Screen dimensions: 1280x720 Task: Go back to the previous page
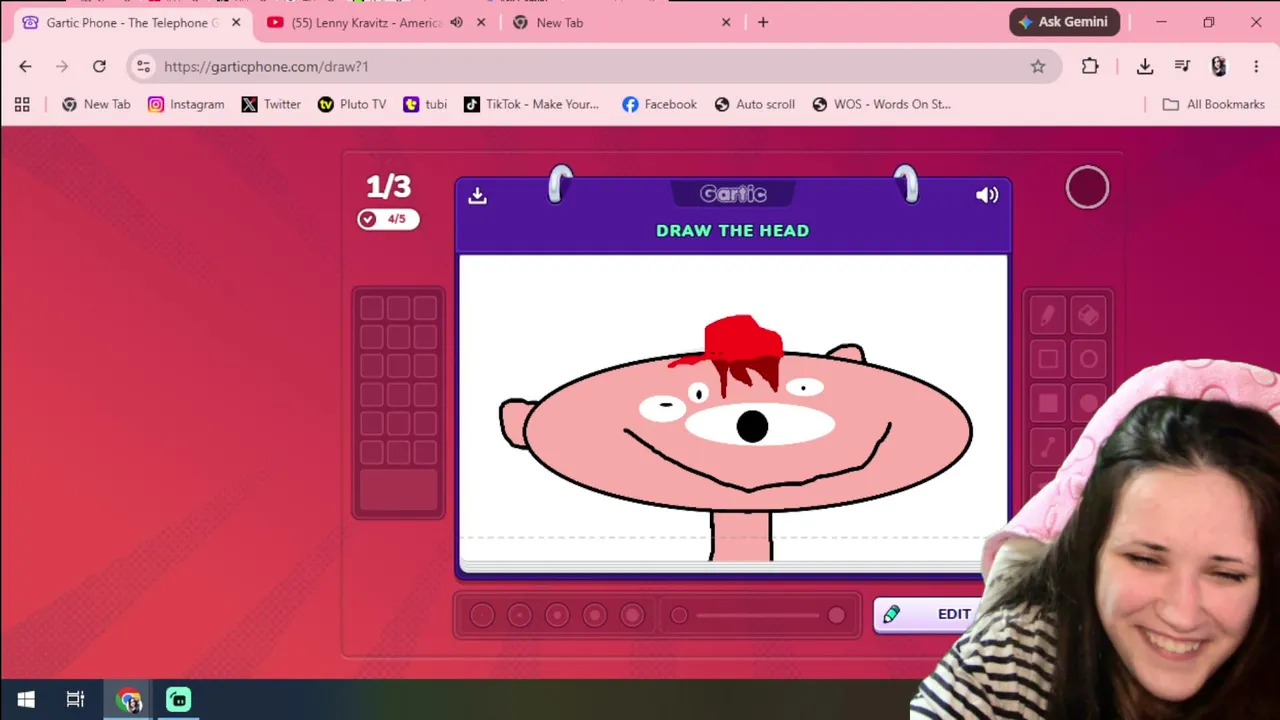click(25, 66)
